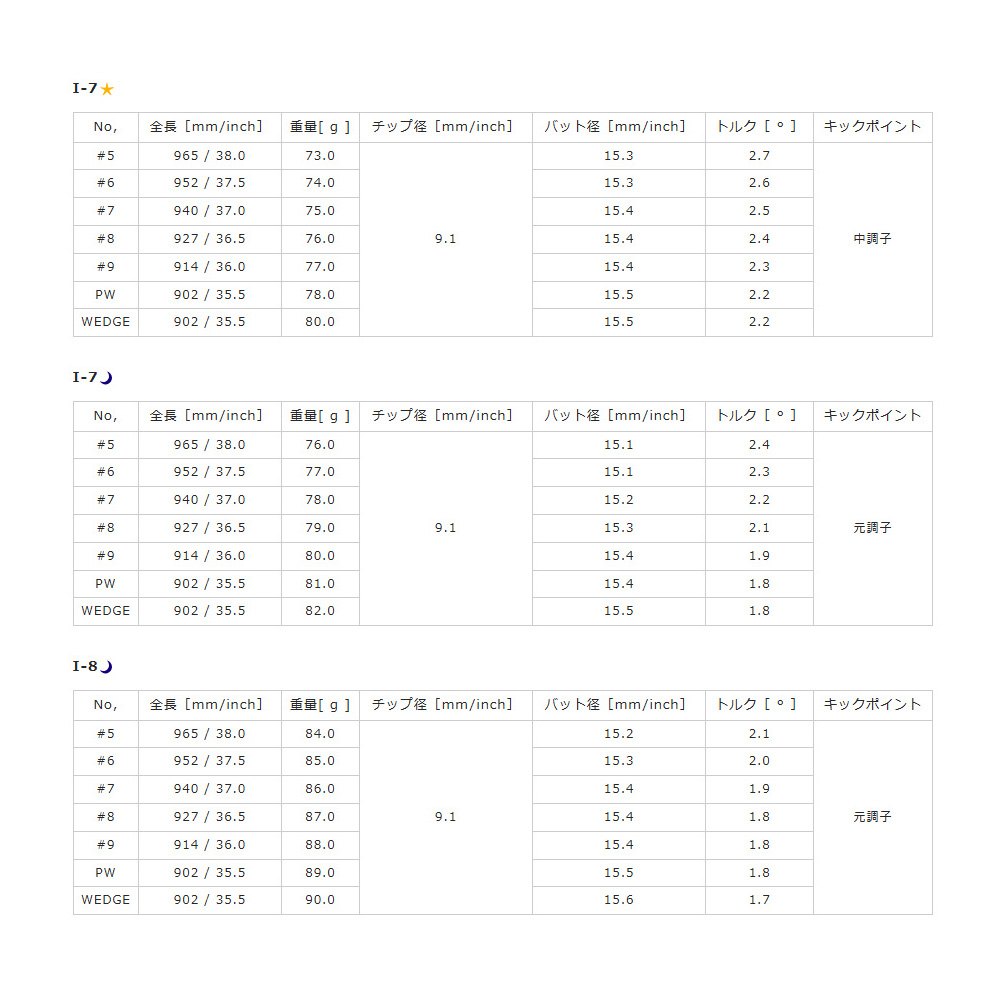The width and height of the screenshot is (1000, 1000).
Task: Click the 84.0 weight cell for #5
Action: tap(320, 734)
